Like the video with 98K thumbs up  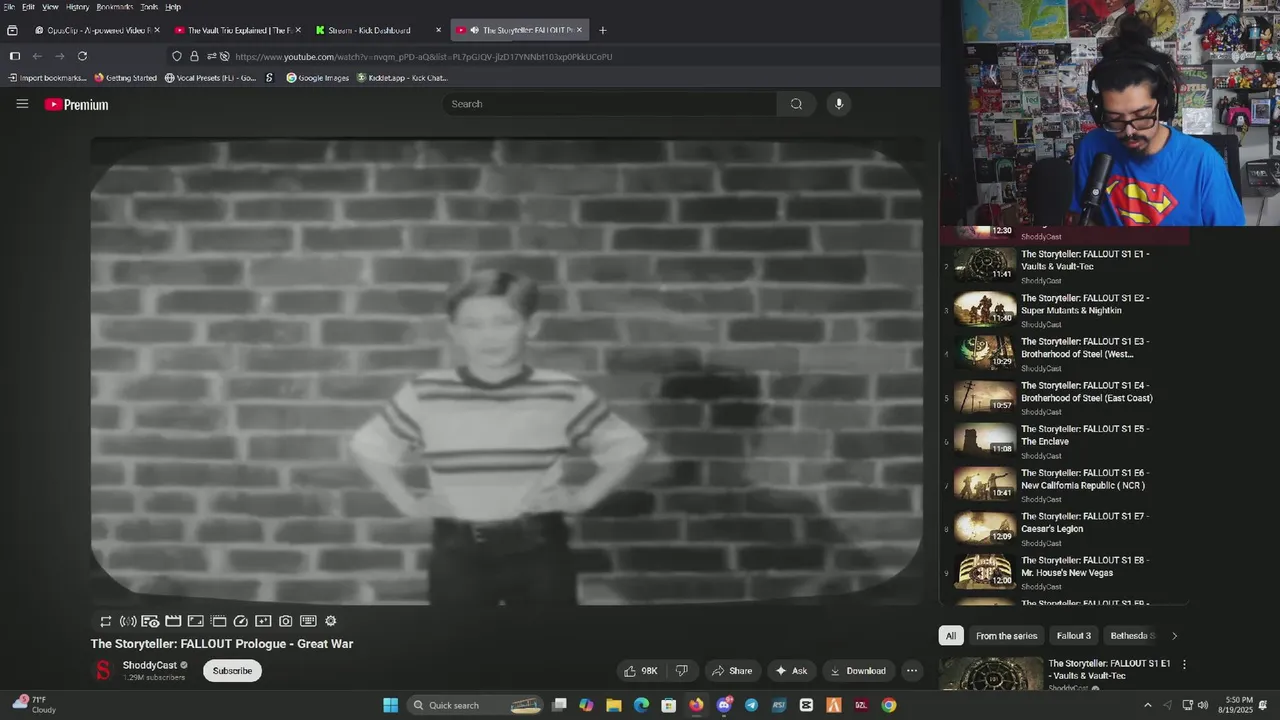coord(640,671)
